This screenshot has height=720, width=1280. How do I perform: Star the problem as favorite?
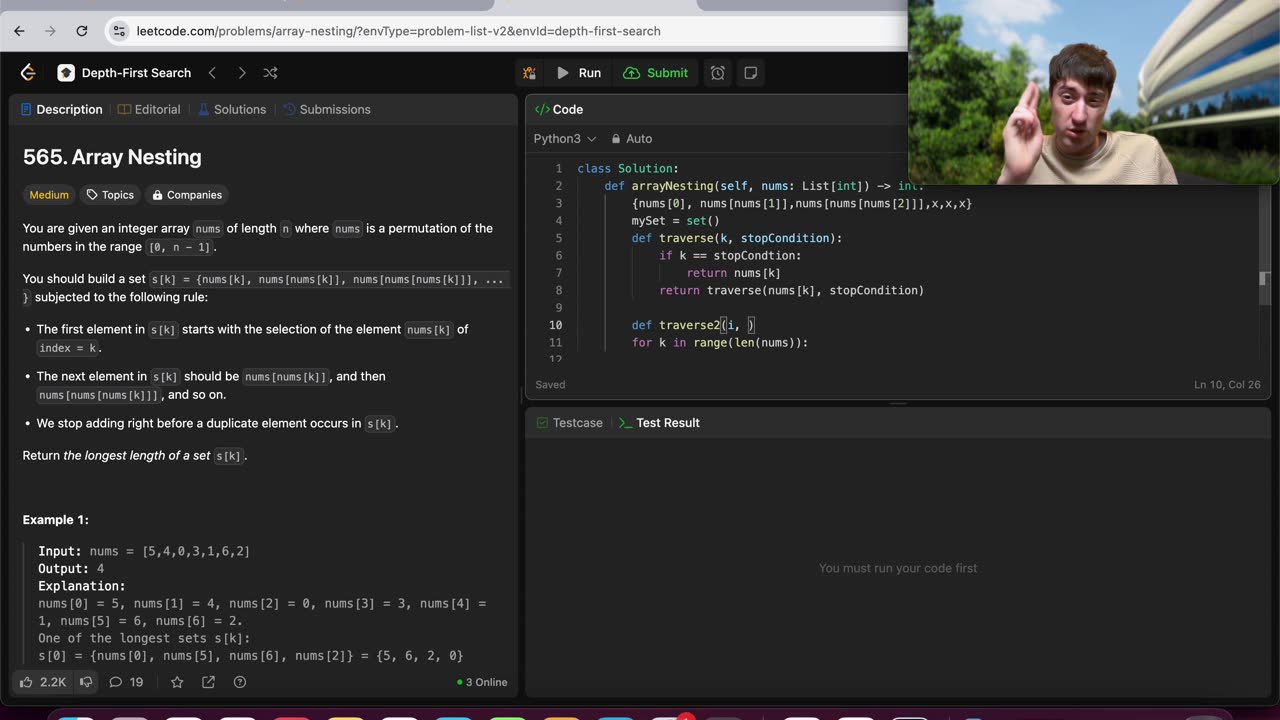click(x=177, y=682)
